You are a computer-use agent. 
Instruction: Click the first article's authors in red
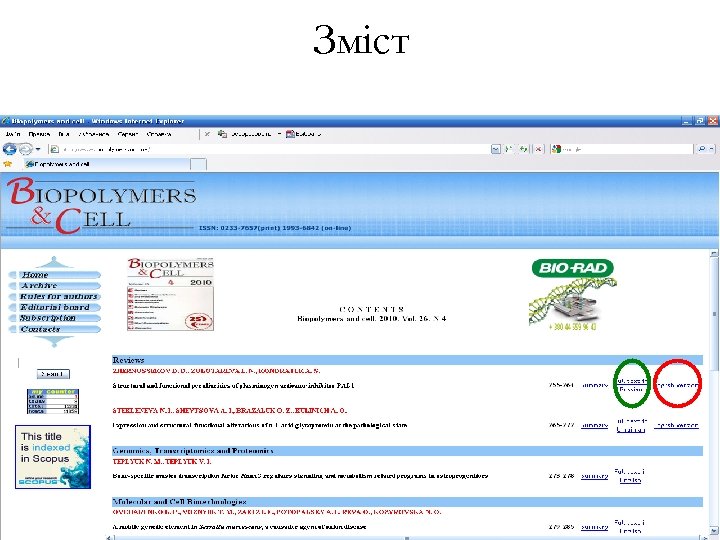(x=216, y=371)
